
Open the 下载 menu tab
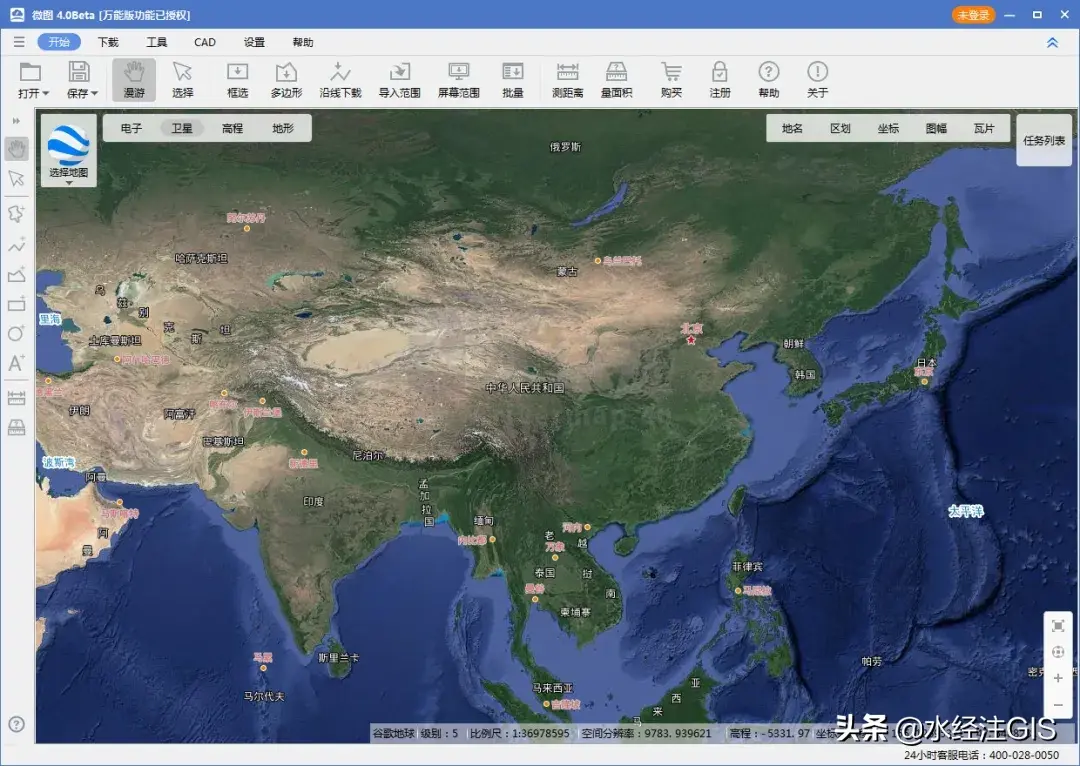[108, 42]
